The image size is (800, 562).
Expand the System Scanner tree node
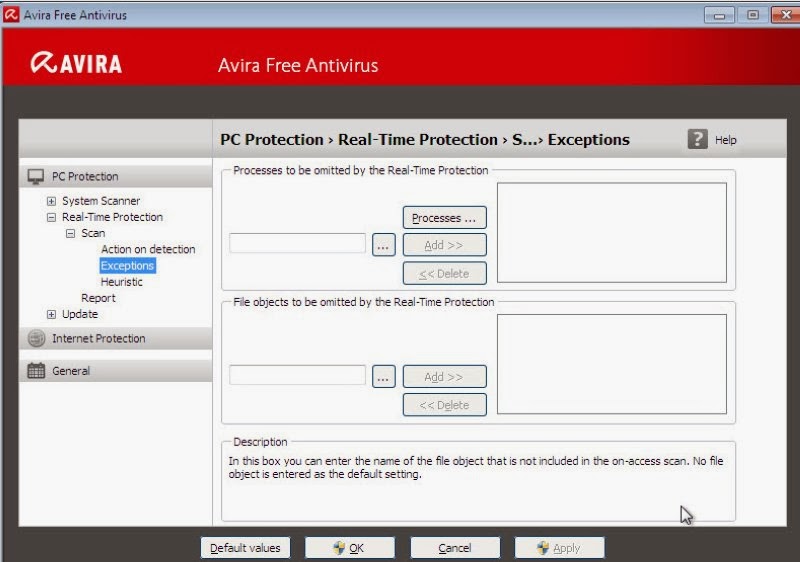tap(52, 201)
